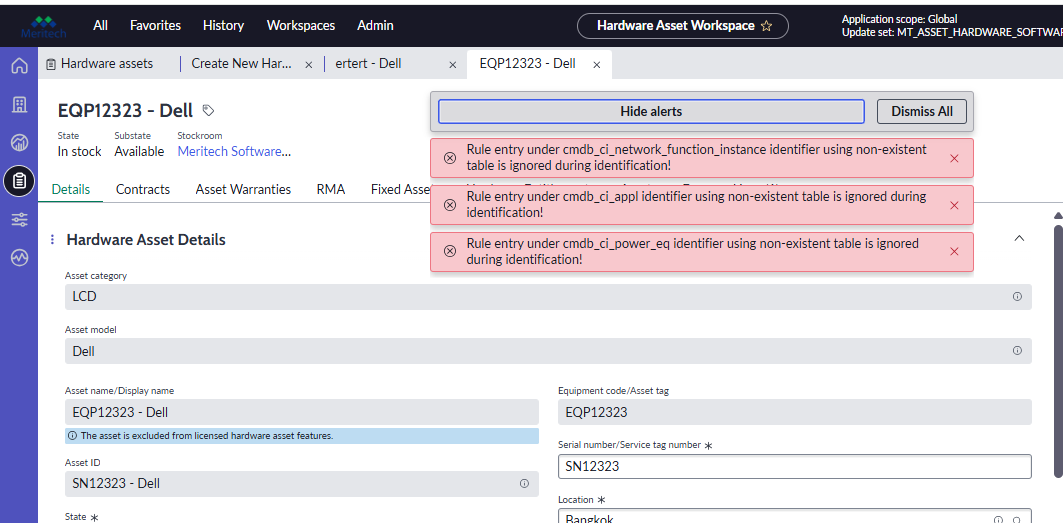1063x523 pixels.
Task: Open the Workspaces menu
Action: tap(301, 26)
